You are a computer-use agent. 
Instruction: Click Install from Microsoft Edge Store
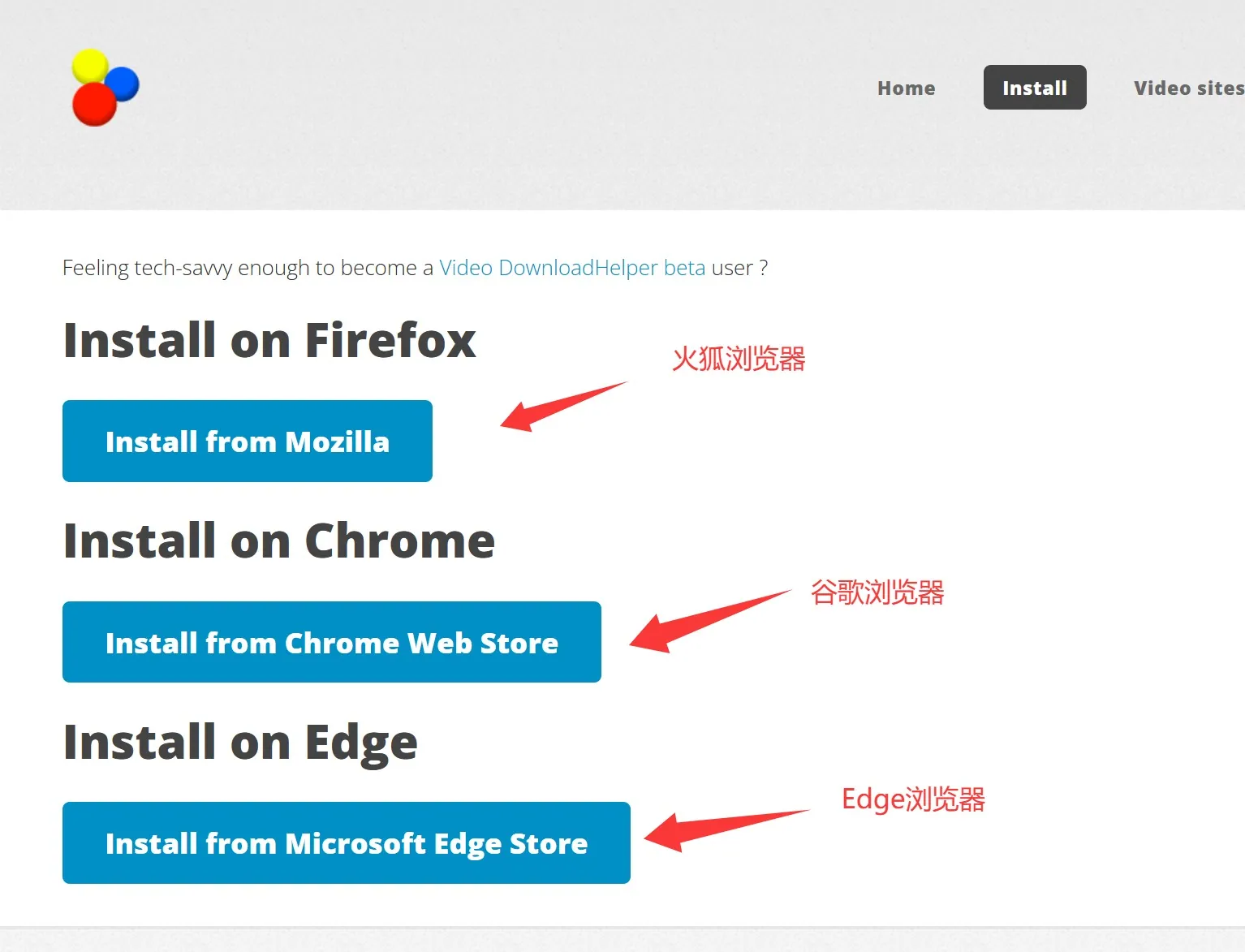pos(346,842)
